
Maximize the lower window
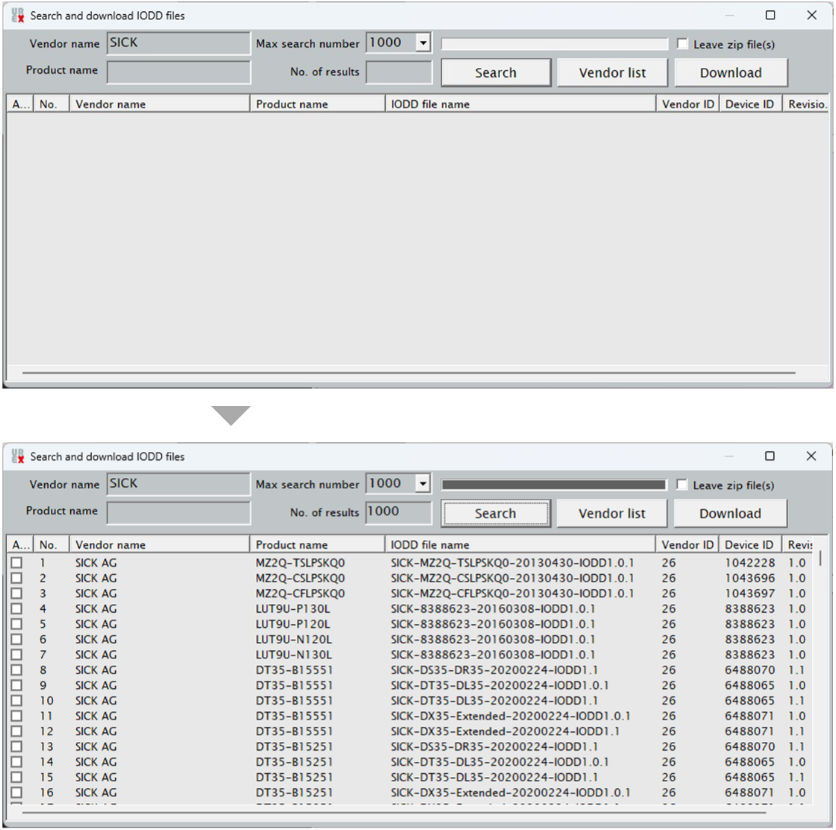pos(770,456)
